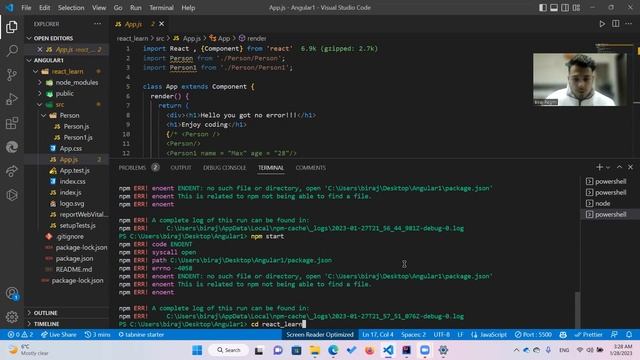Split the editor to the right
This screenshot has height=360, width=640.
coord(616,24)
